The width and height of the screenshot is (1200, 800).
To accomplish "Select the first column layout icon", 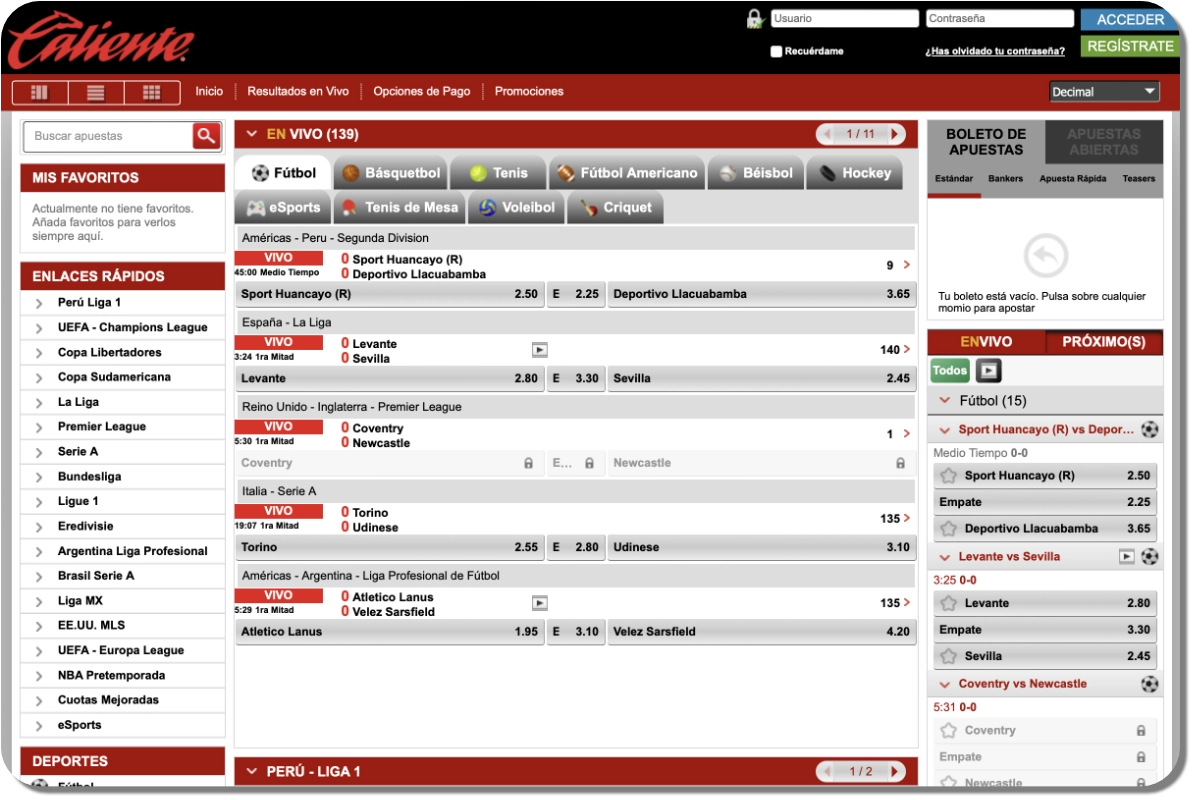I will (x=40, y=92).
